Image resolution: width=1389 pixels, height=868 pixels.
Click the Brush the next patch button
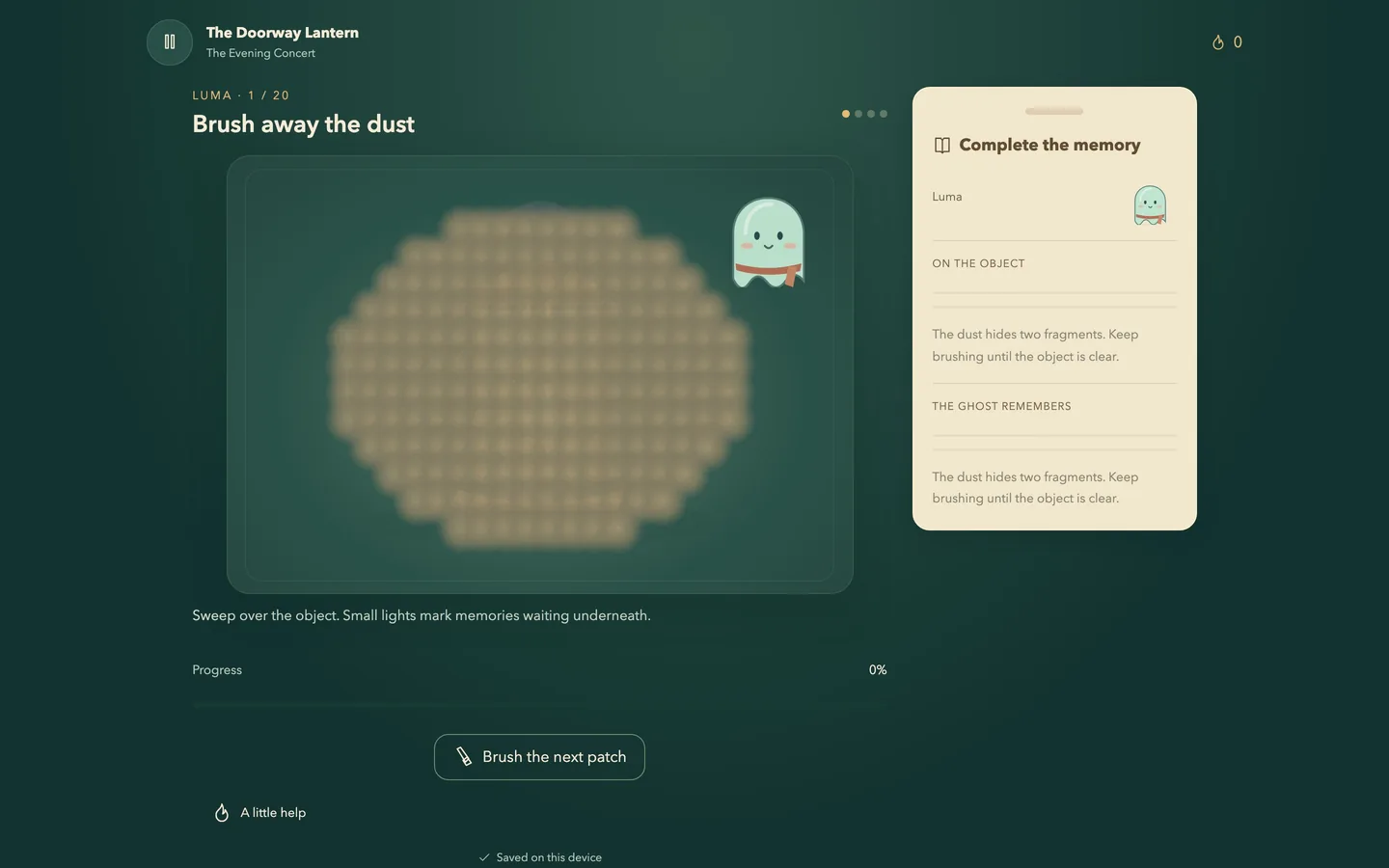[x=539, y=757]
